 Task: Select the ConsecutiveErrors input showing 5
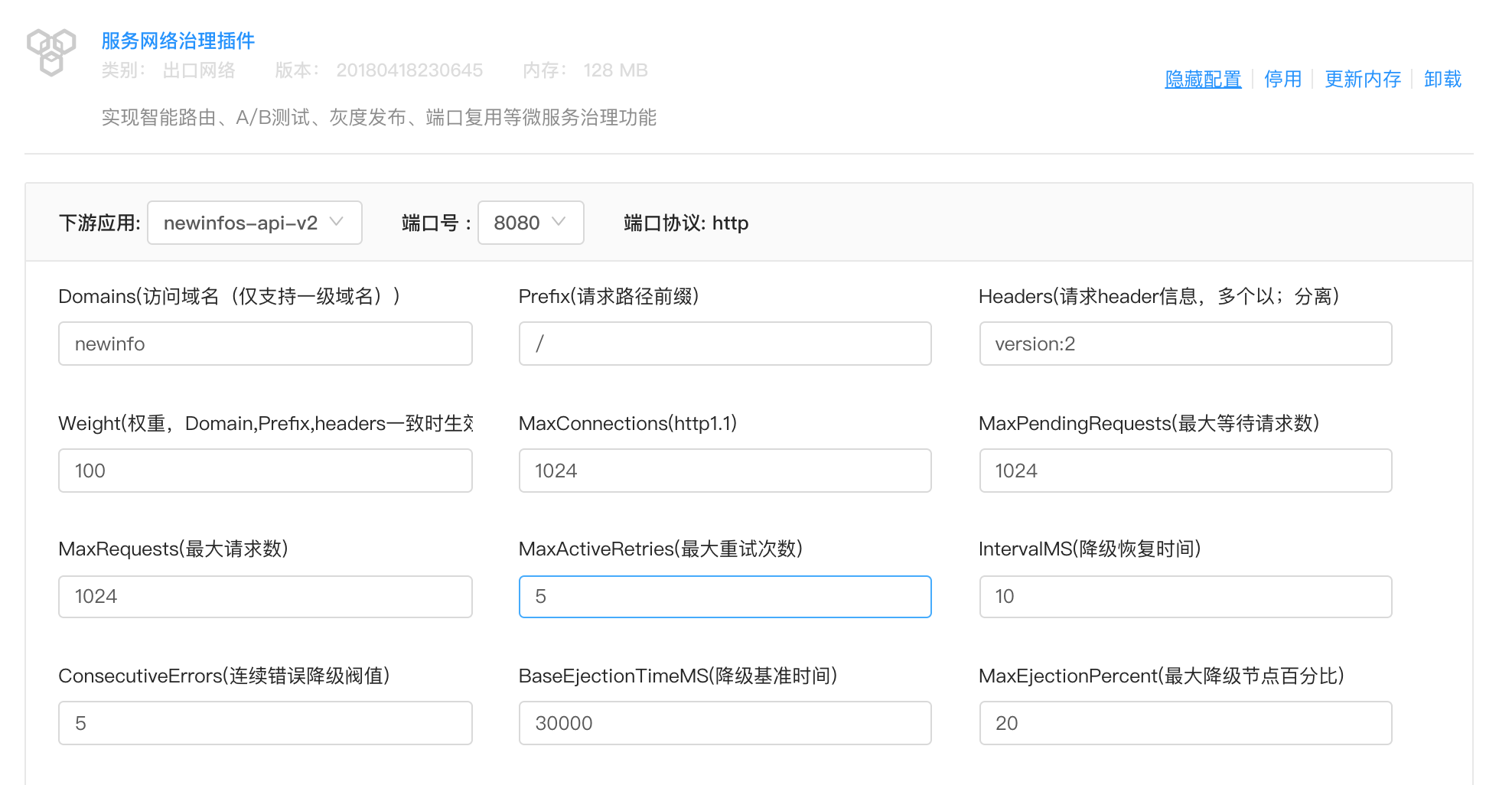[265, 723]
